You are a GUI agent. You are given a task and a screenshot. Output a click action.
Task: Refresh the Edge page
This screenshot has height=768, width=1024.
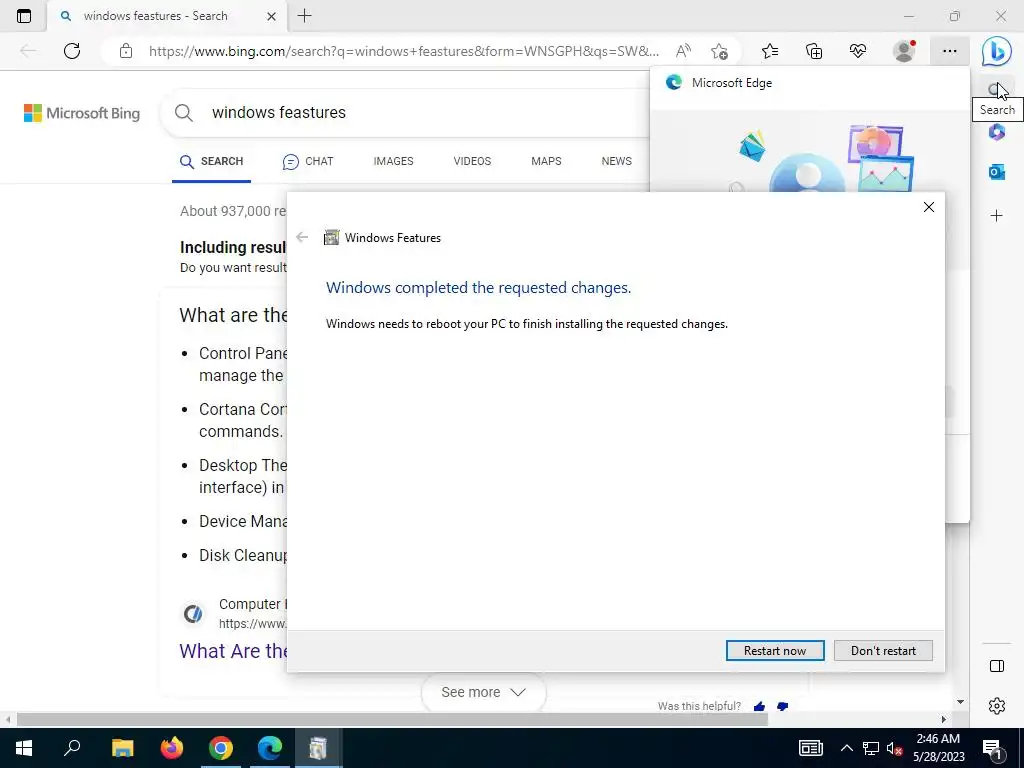[x=72, y=51]
